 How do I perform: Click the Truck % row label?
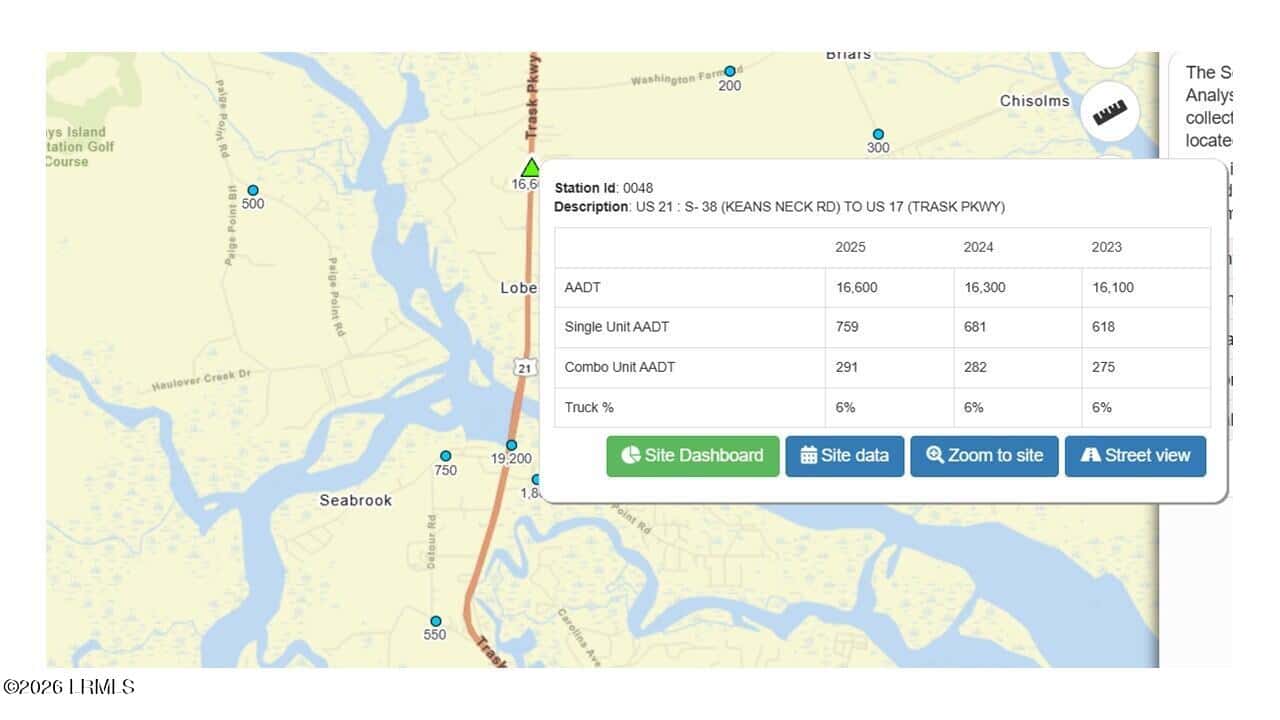[589, 407]
